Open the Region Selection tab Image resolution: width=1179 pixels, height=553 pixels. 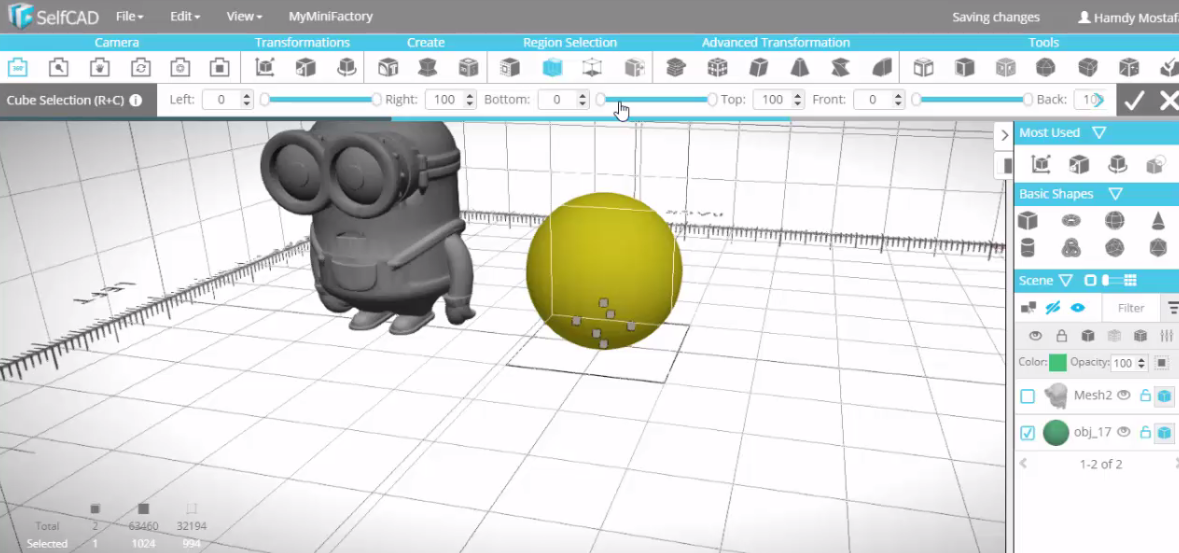[570, 42]
